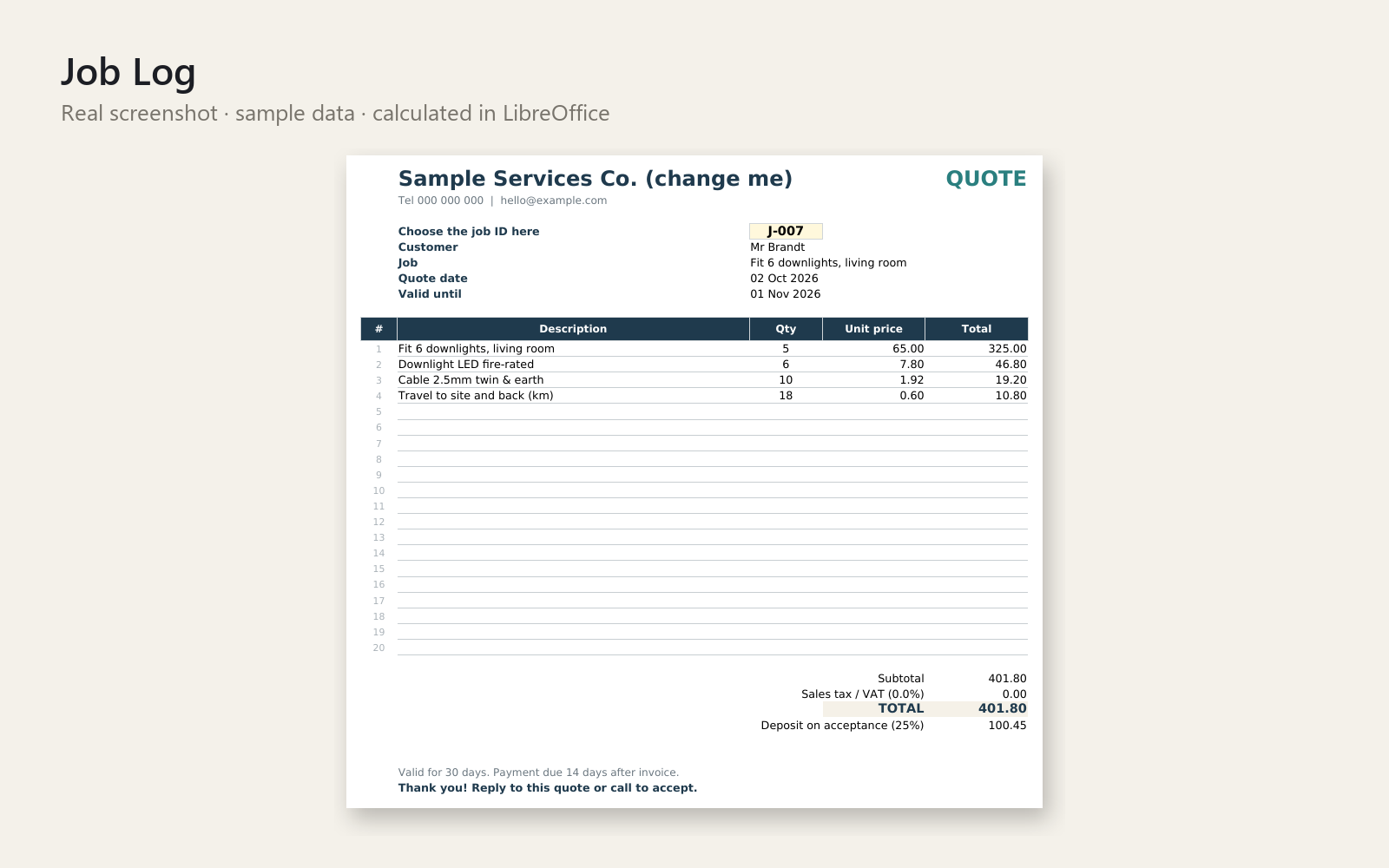Select 'Travel to site and back (km)' cell
The height and width of the screenshot is (868, 1389).
click(x=476, y=396)
